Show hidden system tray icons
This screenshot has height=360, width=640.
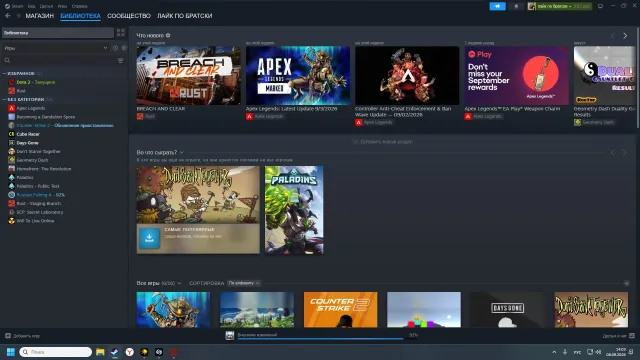click(x=554, y=352)
